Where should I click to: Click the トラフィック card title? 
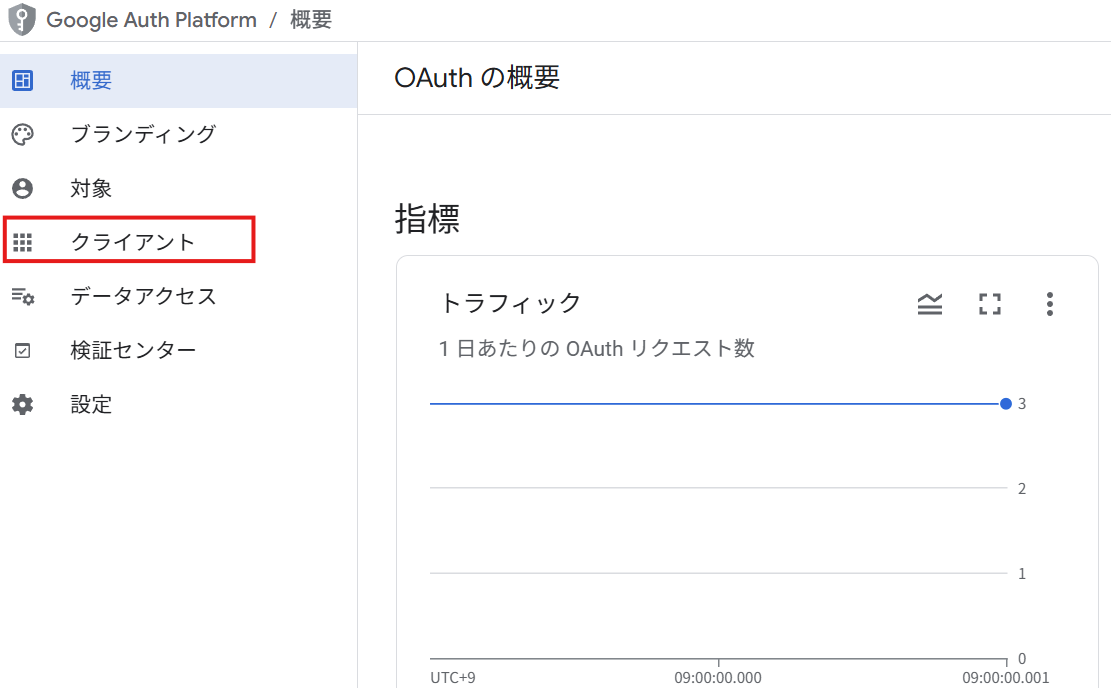point(511,303)
